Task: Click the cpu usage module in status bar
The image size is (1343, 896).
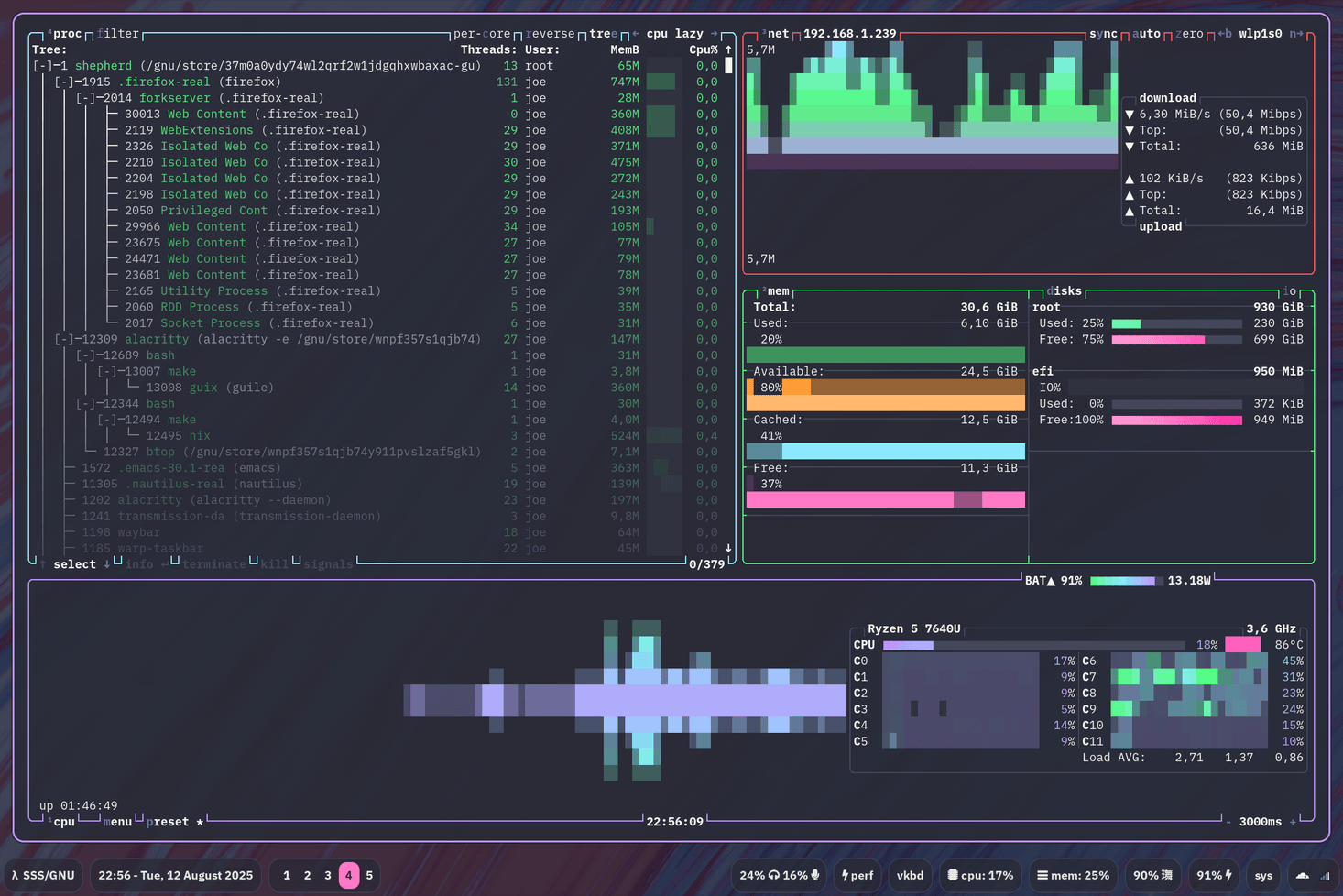Action: tap(979, 875)
